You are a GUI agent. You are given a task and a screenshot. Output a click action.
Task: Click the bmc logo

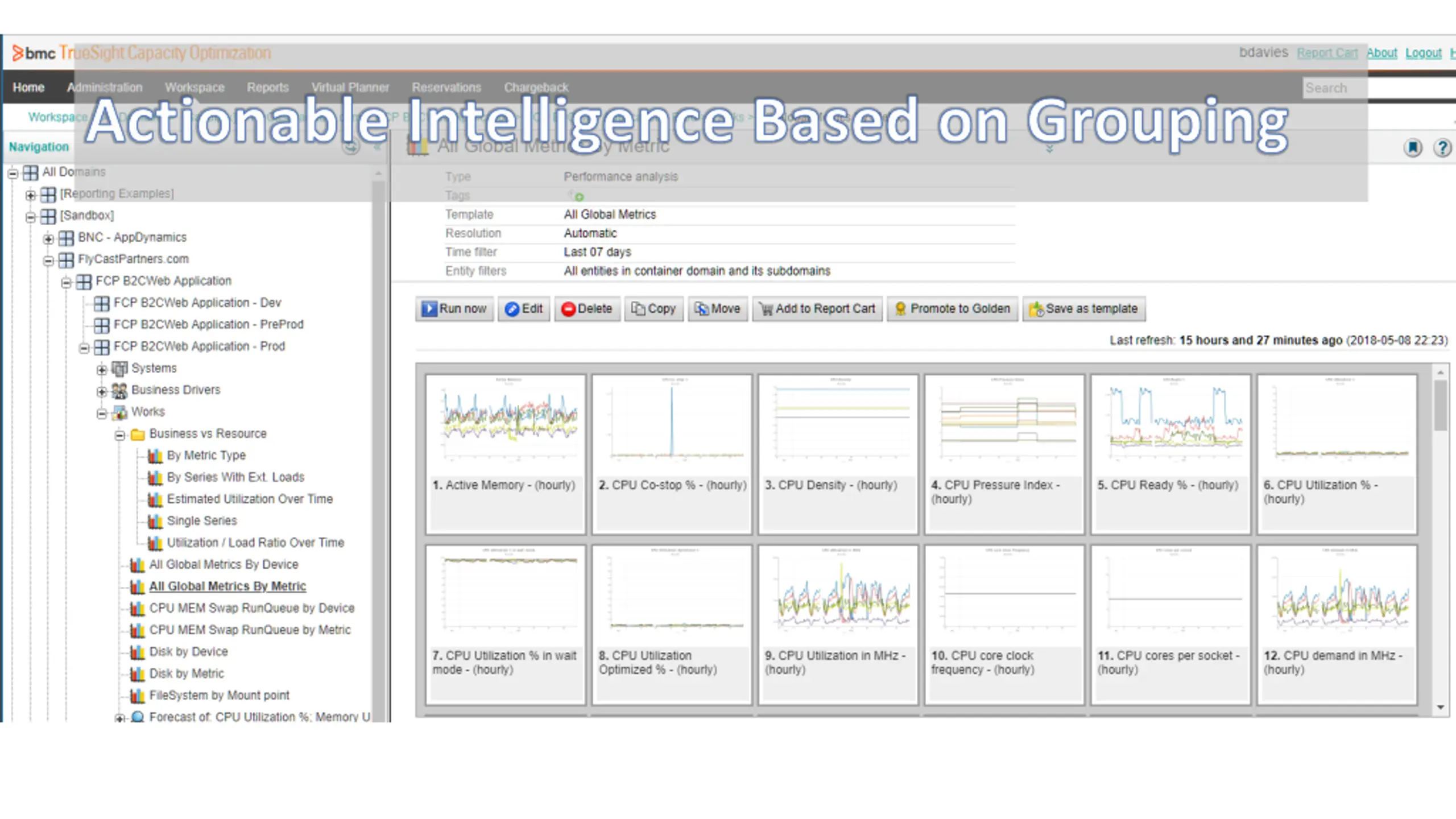[34, 53]
